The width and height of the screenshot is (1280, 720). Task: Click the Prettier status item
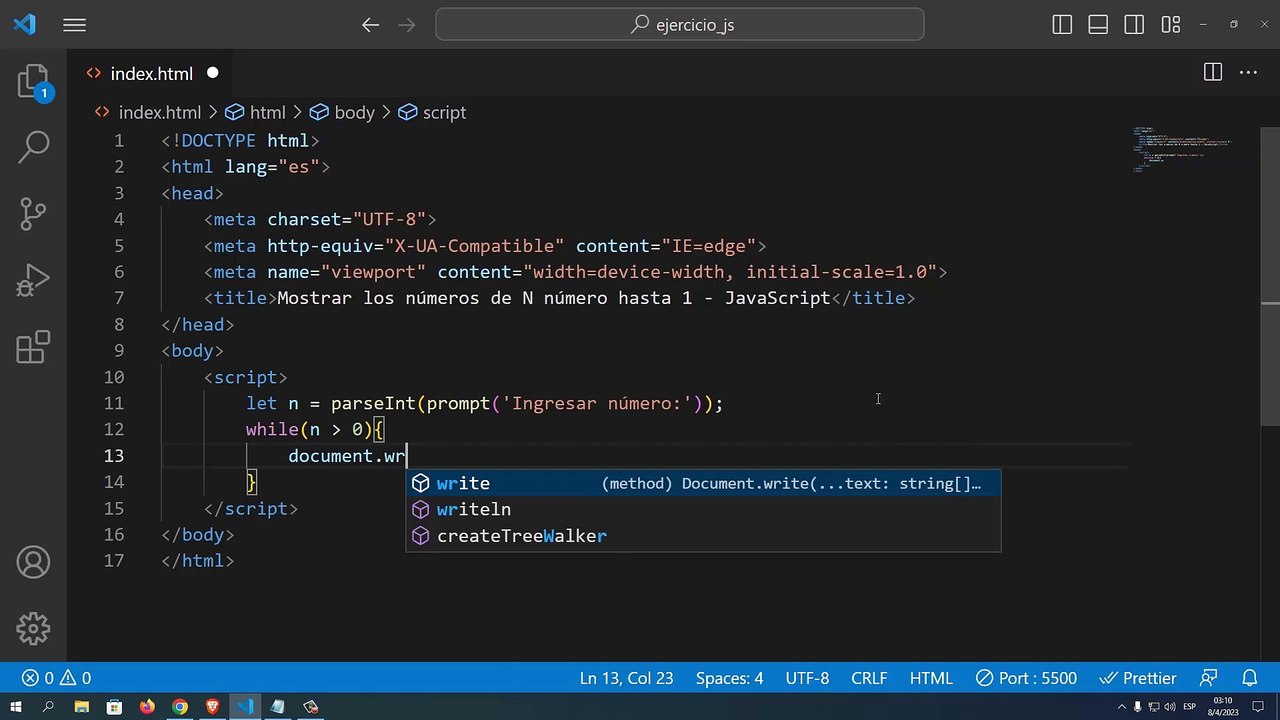tap(1138, 678)
